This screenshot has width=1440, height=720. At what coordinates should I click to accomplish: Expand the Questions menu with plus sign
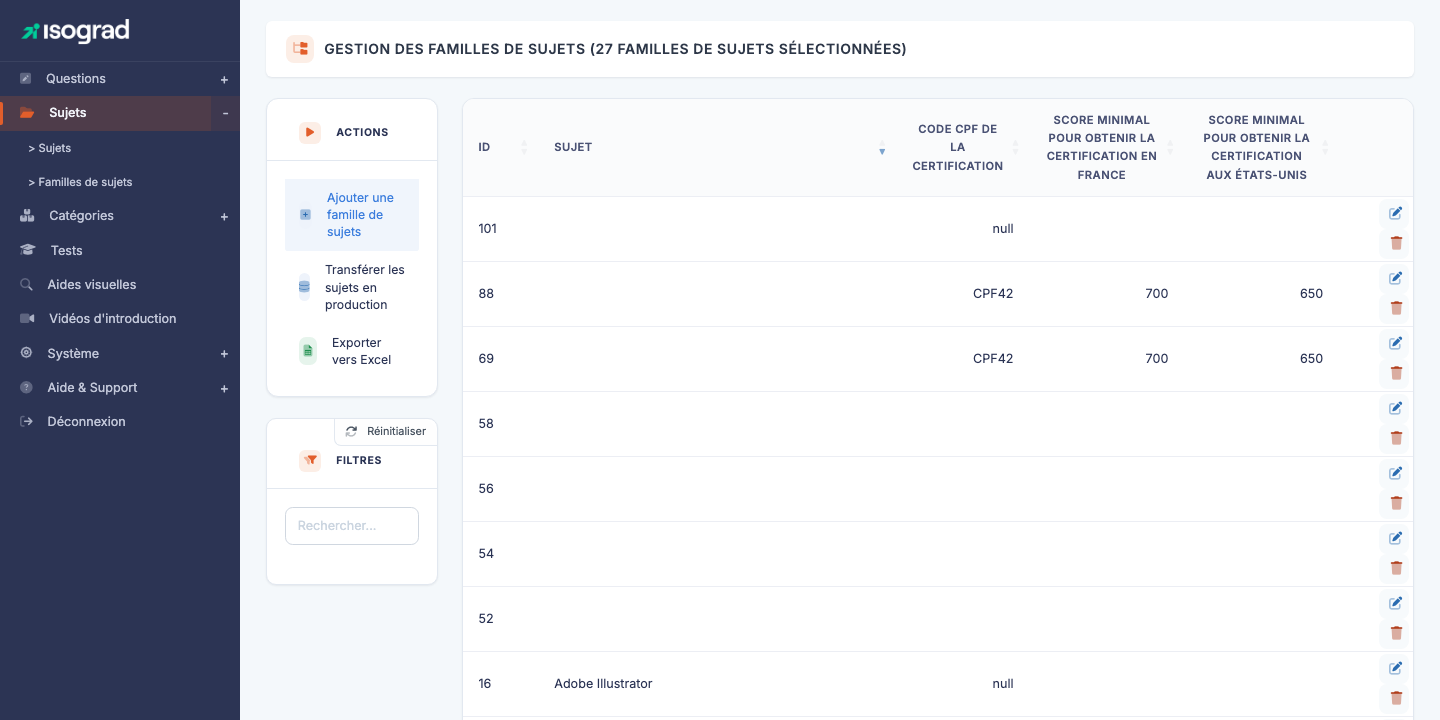[224, 79]
